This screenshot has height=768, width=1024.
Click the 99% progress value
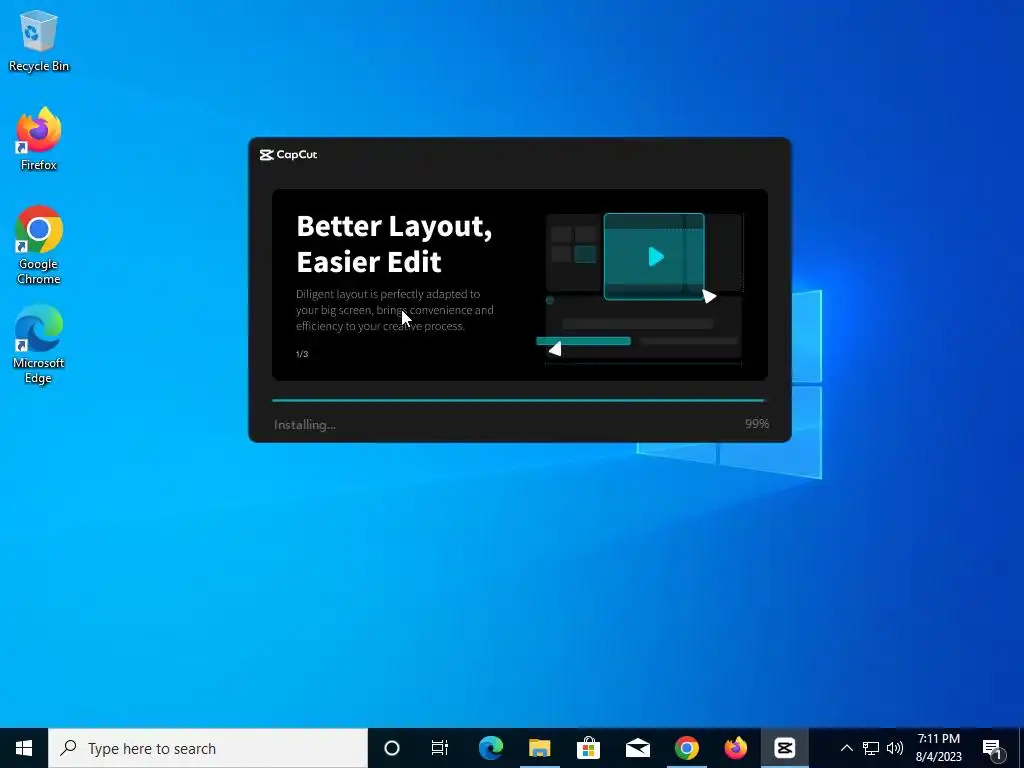[757, 424]
